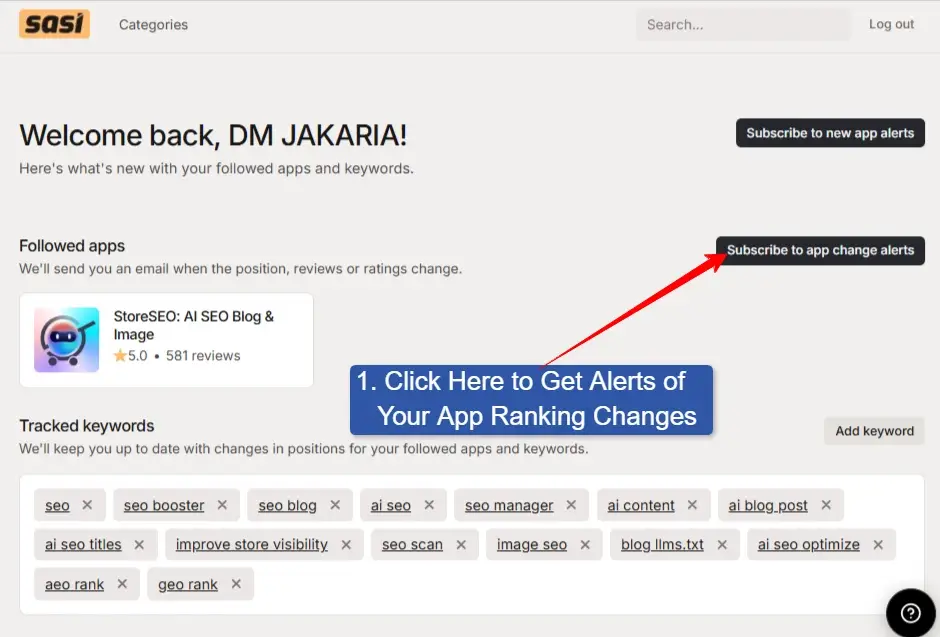Remove the 'aeo rank' keyword chip
The width and height of the screenshot is (940, 637).
point(121,583)
